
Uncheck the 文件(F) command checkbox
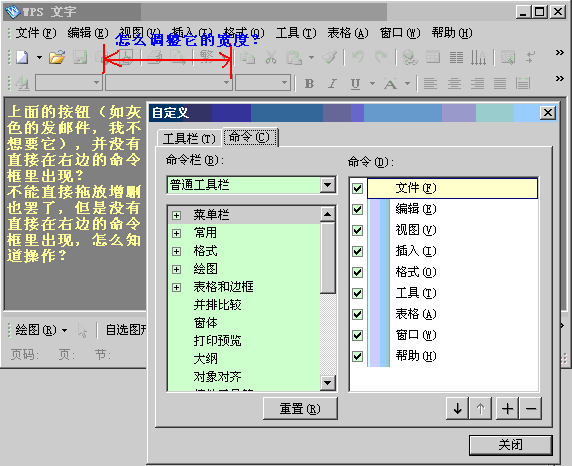click(357, 188)
